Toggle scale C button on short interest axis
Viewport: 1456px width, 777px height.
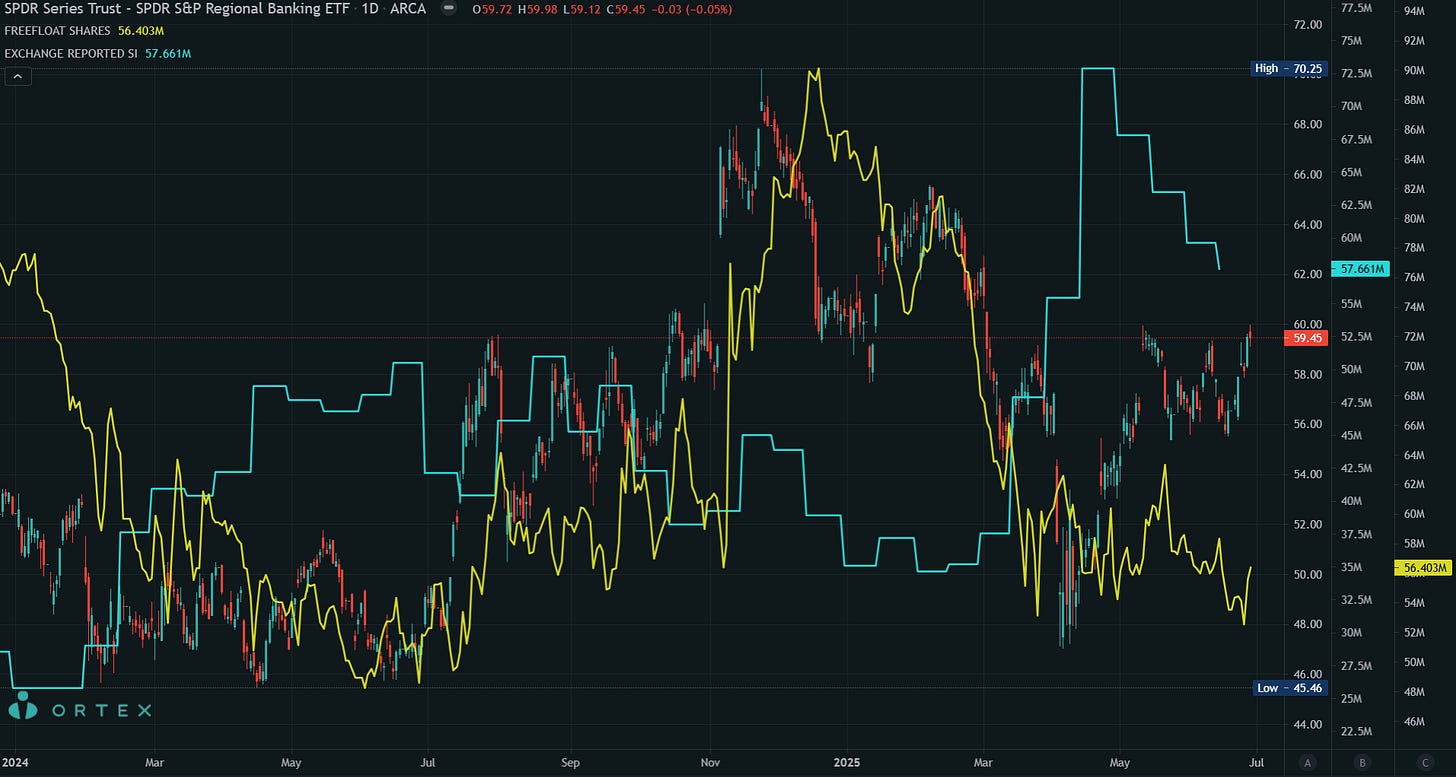(1424, 762)
